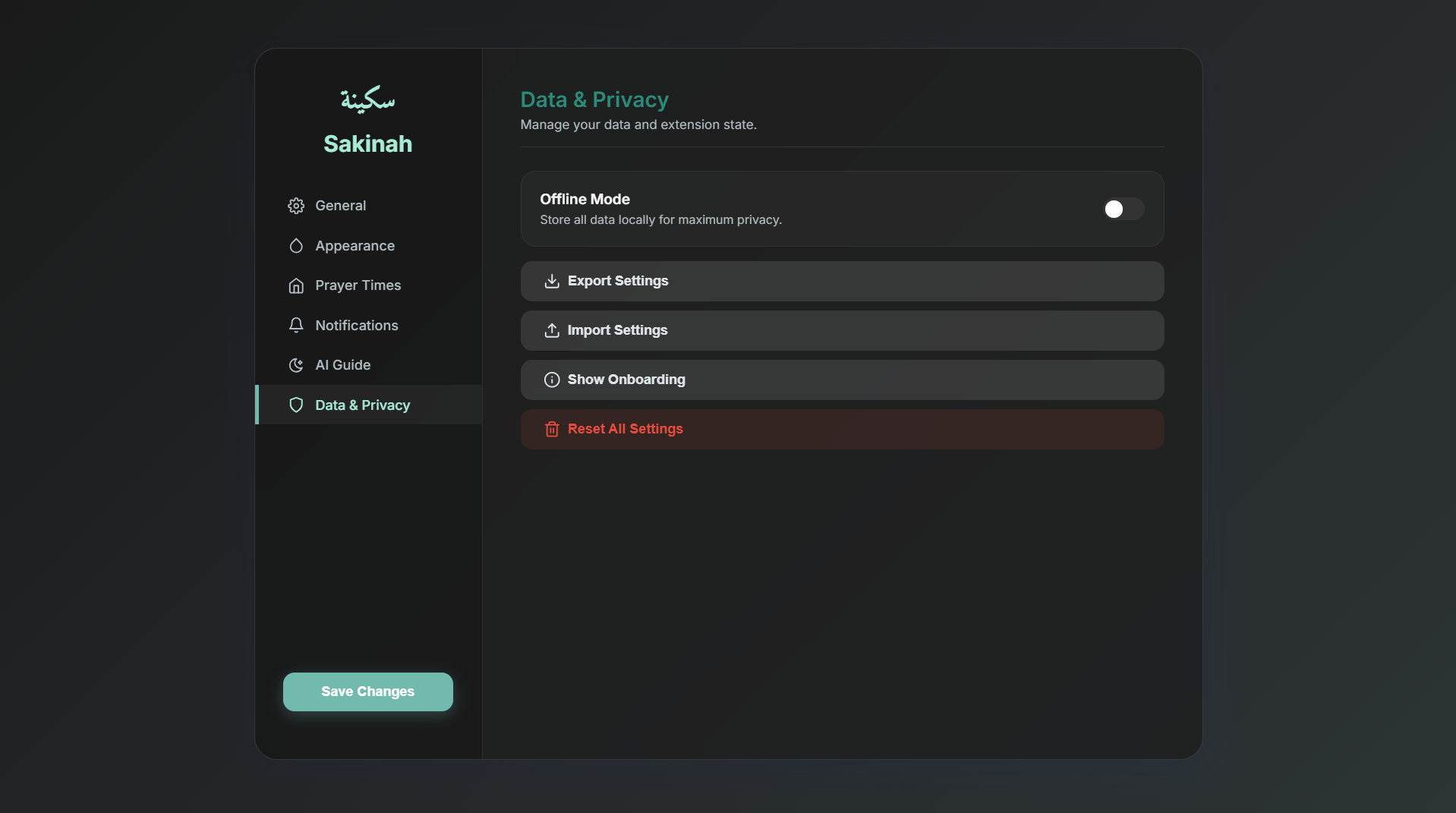
Task: Click the Sakinah logo
Action: coord(367,101)
